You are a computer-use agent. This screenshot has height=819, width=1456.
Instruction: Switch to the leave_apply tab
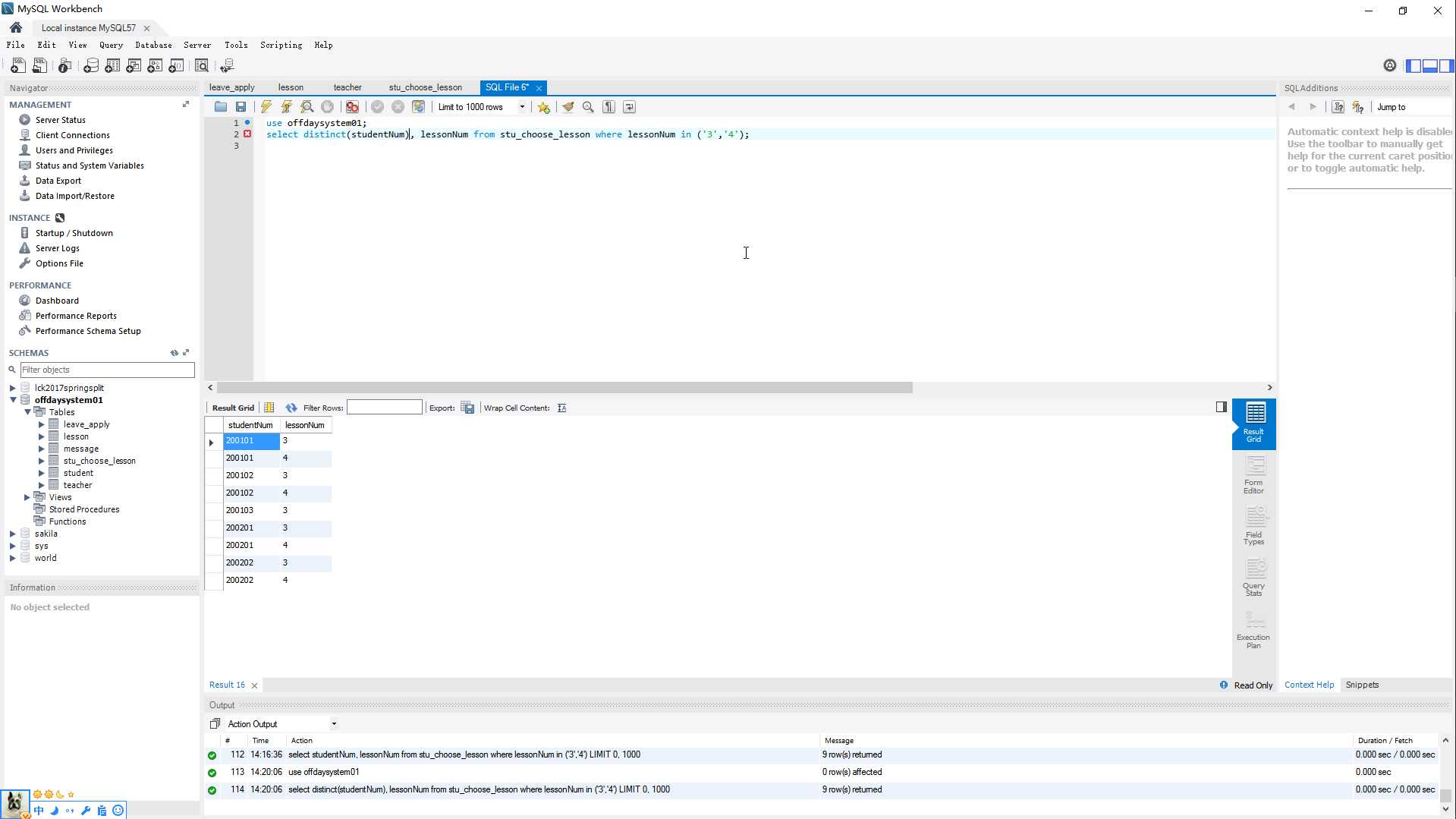(x=232, y=87)
